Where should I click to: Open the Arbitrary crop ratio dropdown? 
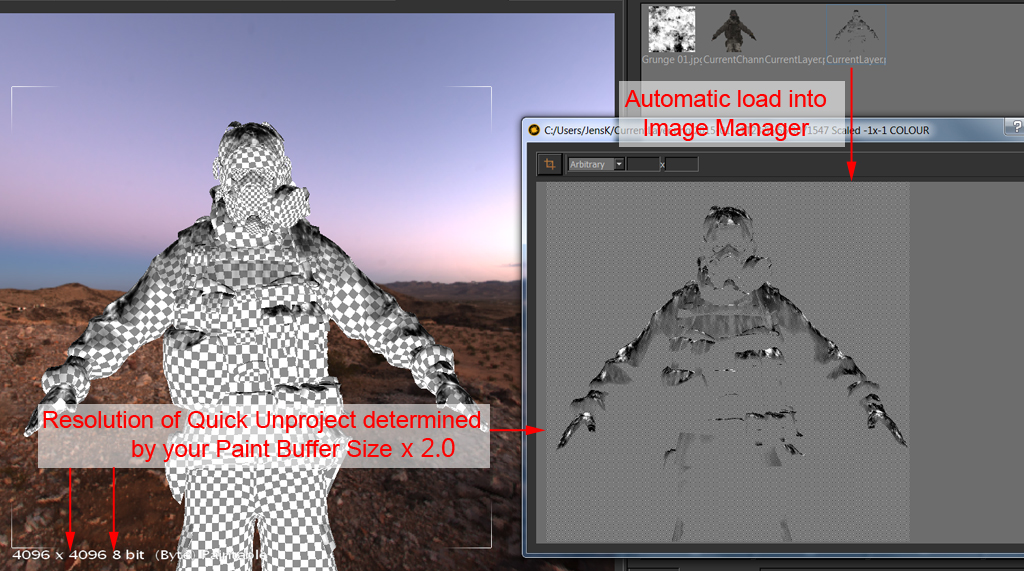pyautogui.click(x=597, y=164)
